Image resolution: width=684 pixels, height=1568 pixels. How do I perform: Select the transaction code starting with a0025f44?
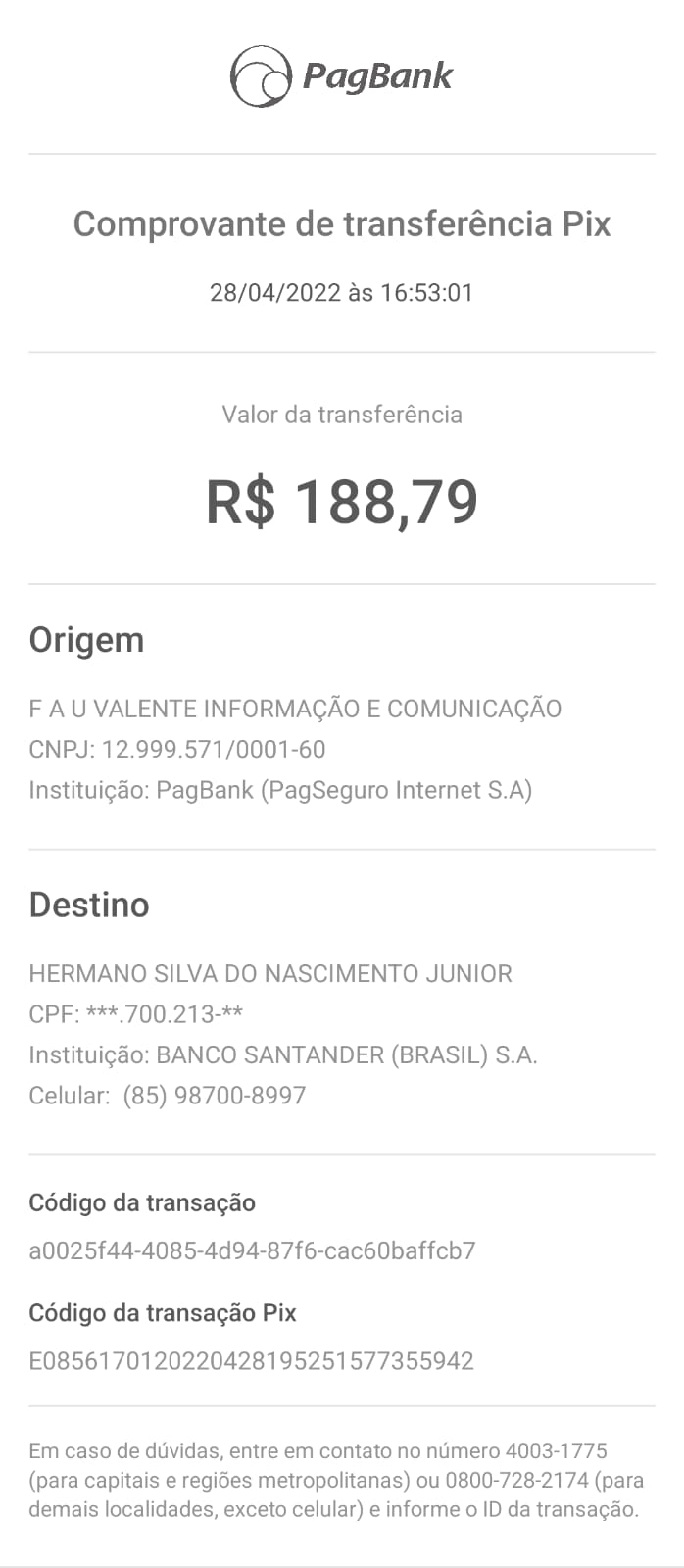[x=252, y=1251]
